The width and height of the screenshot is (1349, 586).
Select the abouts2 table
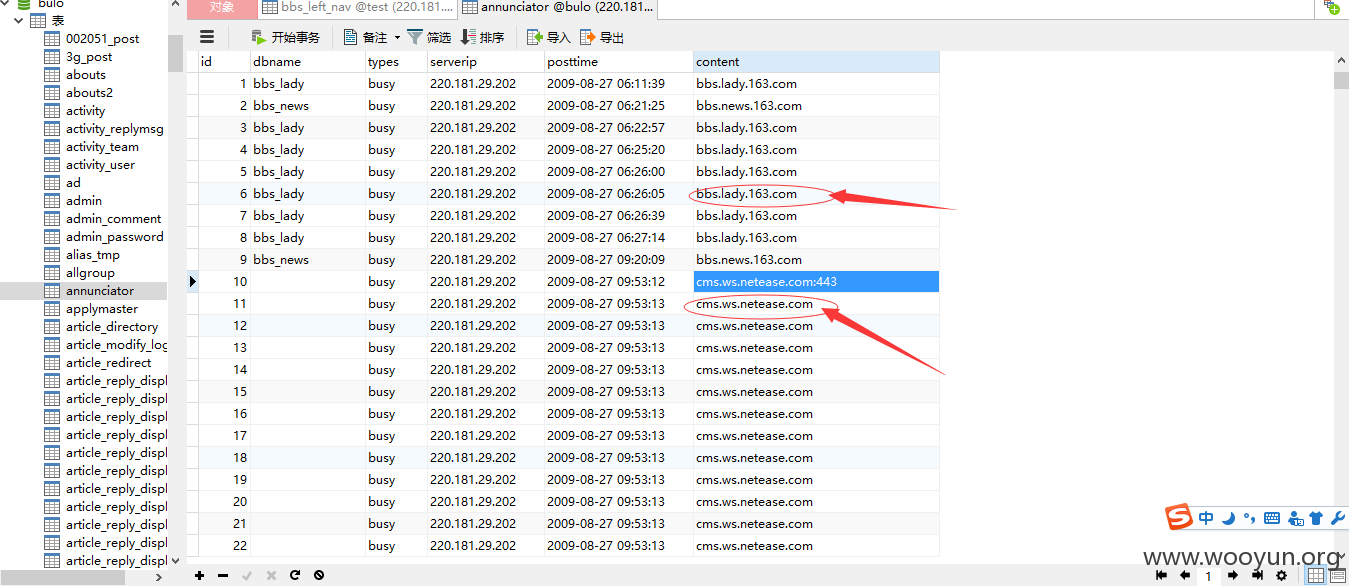pyautogui.click(x=89, y=92)
